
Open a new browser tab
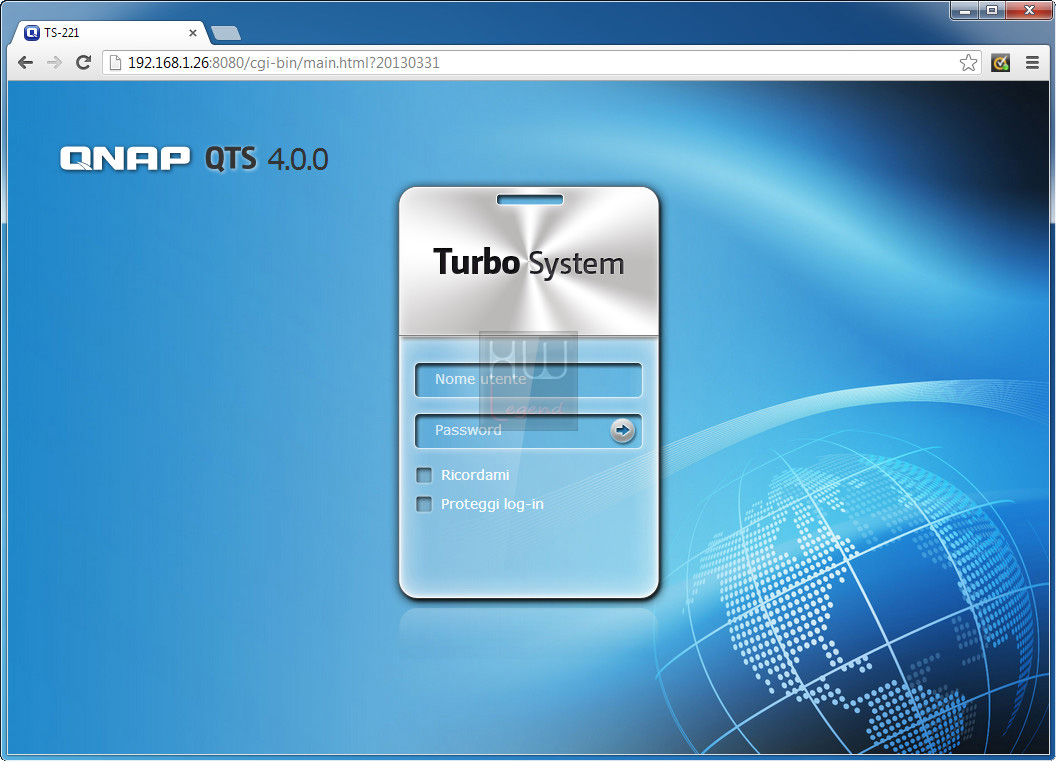[226, 33]
